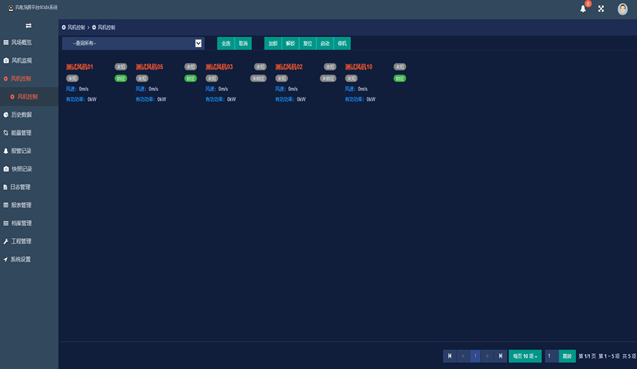
Task: Open the 查询所有 filter dropdown
Action: [x=133, y=43]
